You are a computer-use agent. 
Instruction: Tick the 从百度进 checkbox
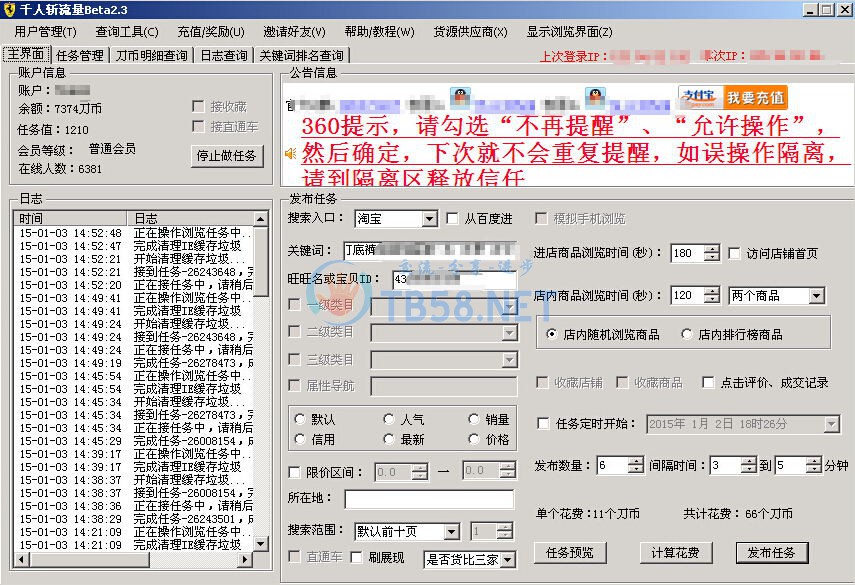tap(452, 219)
